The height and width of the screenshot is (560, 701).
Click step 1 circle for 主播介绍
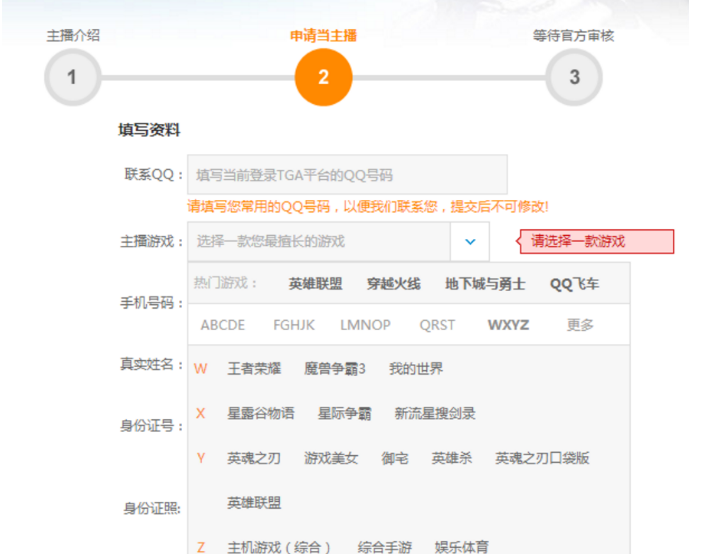click(x=72, y=77)
